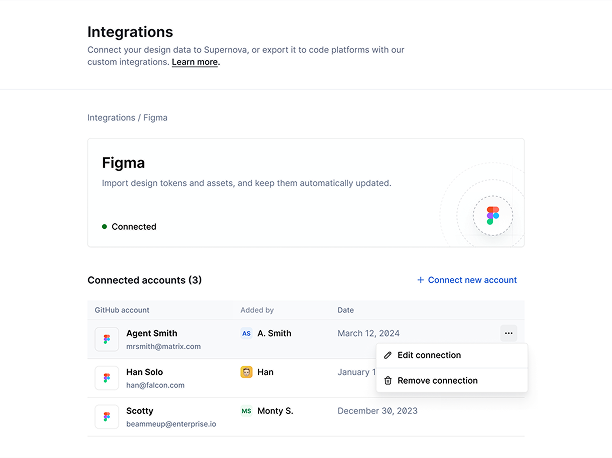Open the Learn more link

(x=194, y=62)
